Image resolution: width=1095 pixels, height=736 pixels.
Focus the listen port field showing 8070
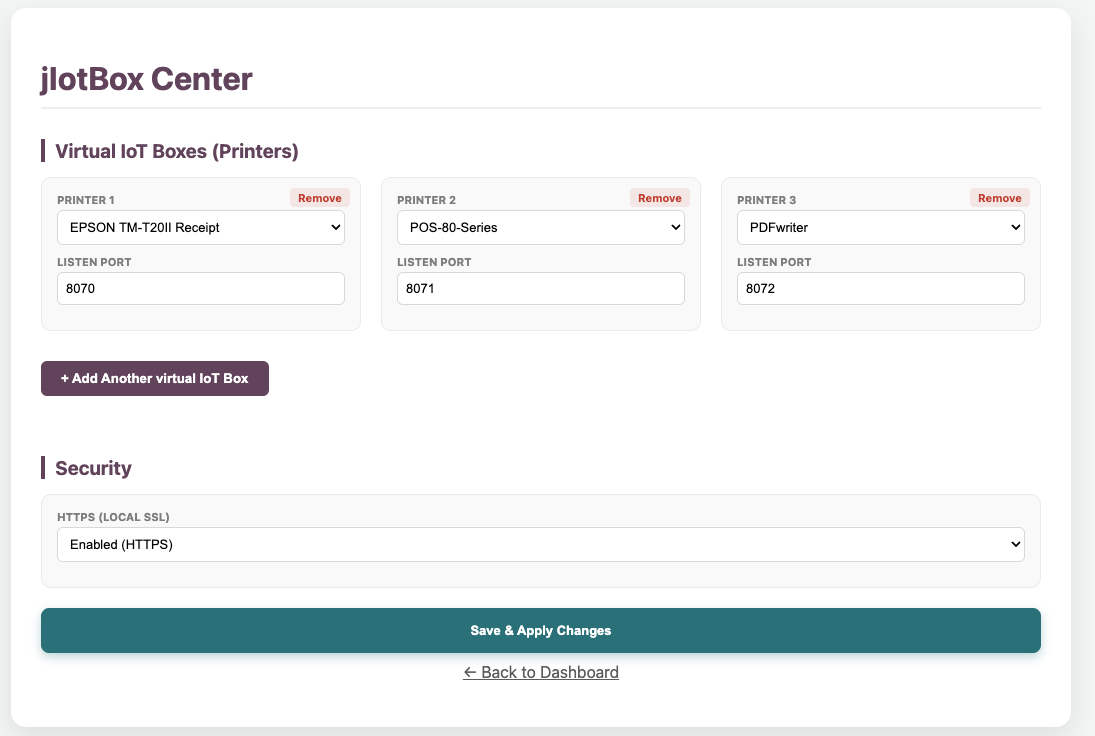pyautogui.click(x=201, y=288)
